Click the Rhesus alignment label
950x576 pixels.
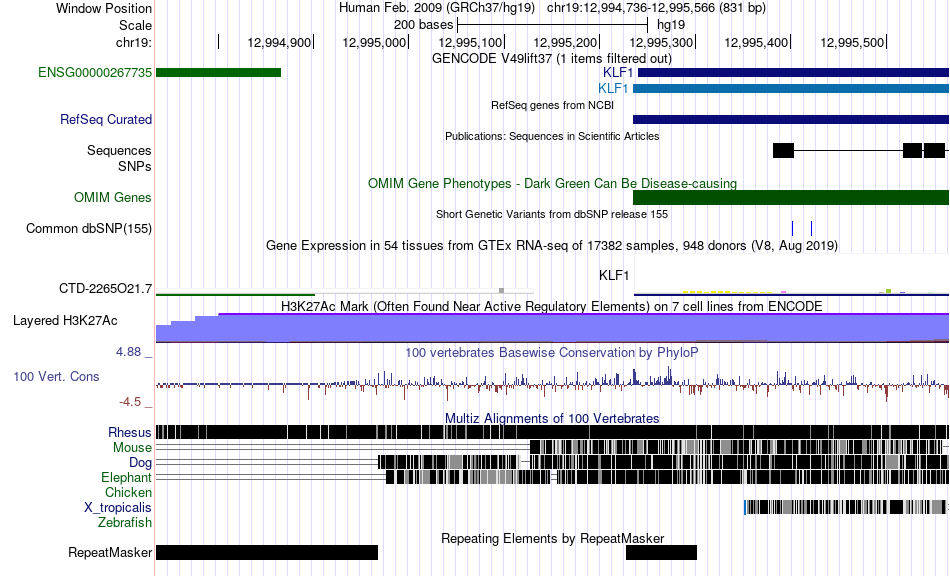tap(130, 432)
